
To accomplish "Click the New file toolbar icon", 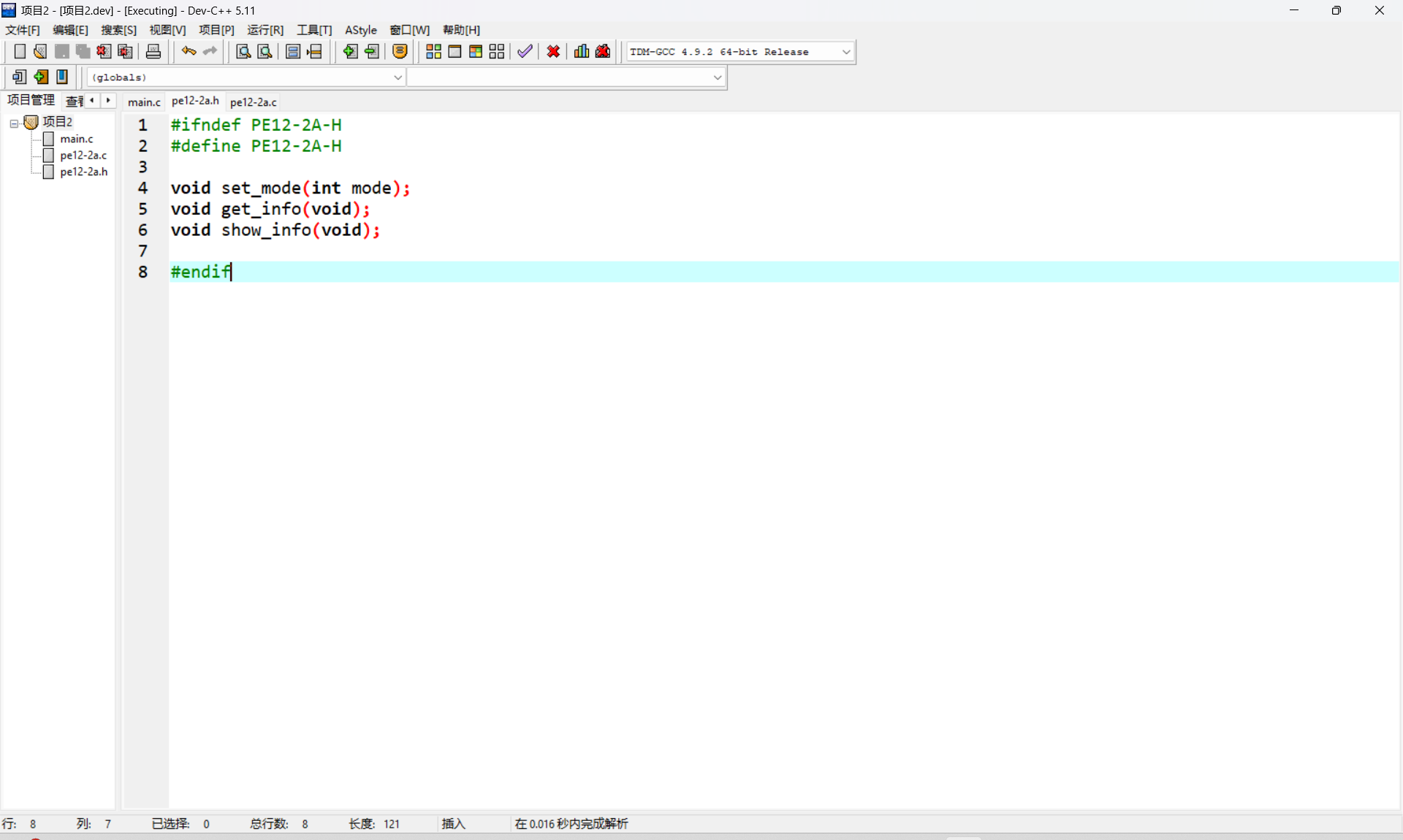I will click(x=20, y=51).
